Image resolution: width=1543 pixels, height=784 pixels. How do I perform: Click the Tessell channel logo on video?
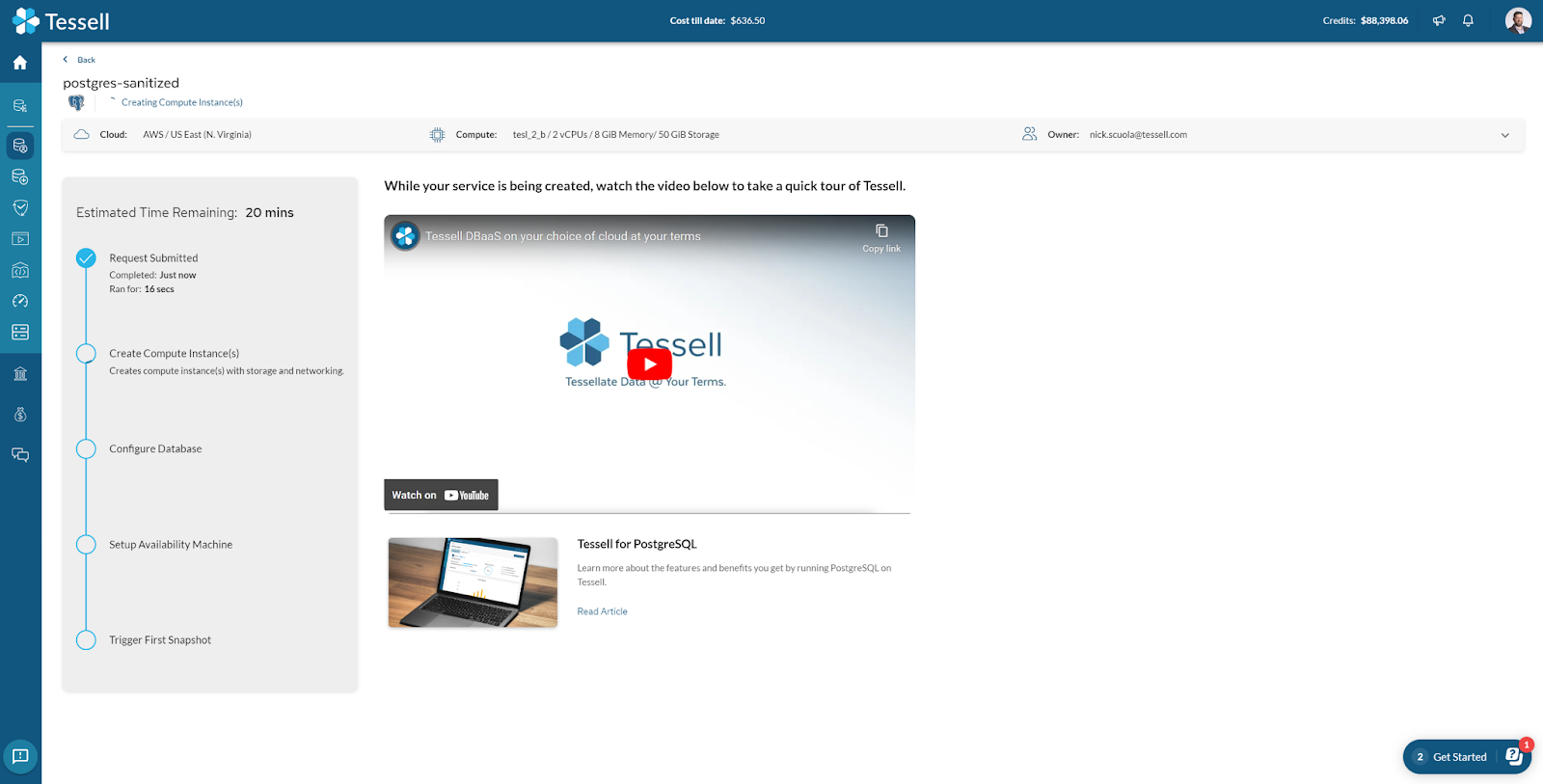405,235
